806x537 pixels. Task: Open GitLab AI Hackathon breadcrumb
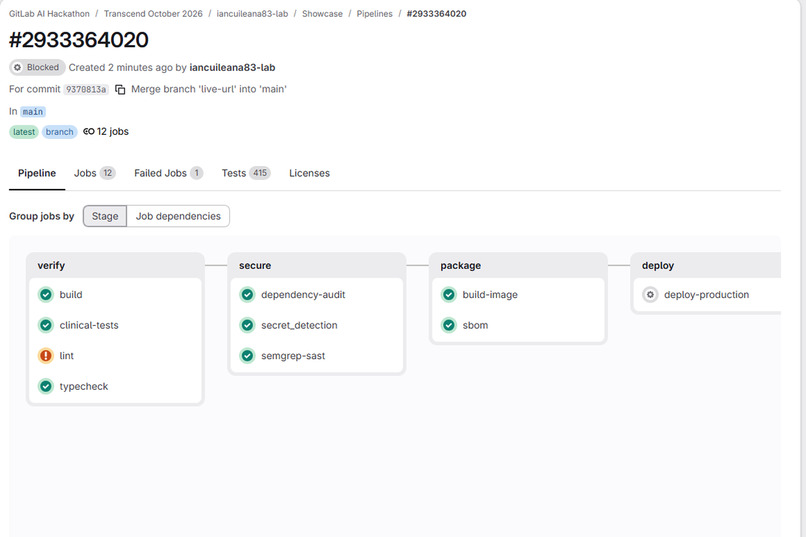(49, 14)
